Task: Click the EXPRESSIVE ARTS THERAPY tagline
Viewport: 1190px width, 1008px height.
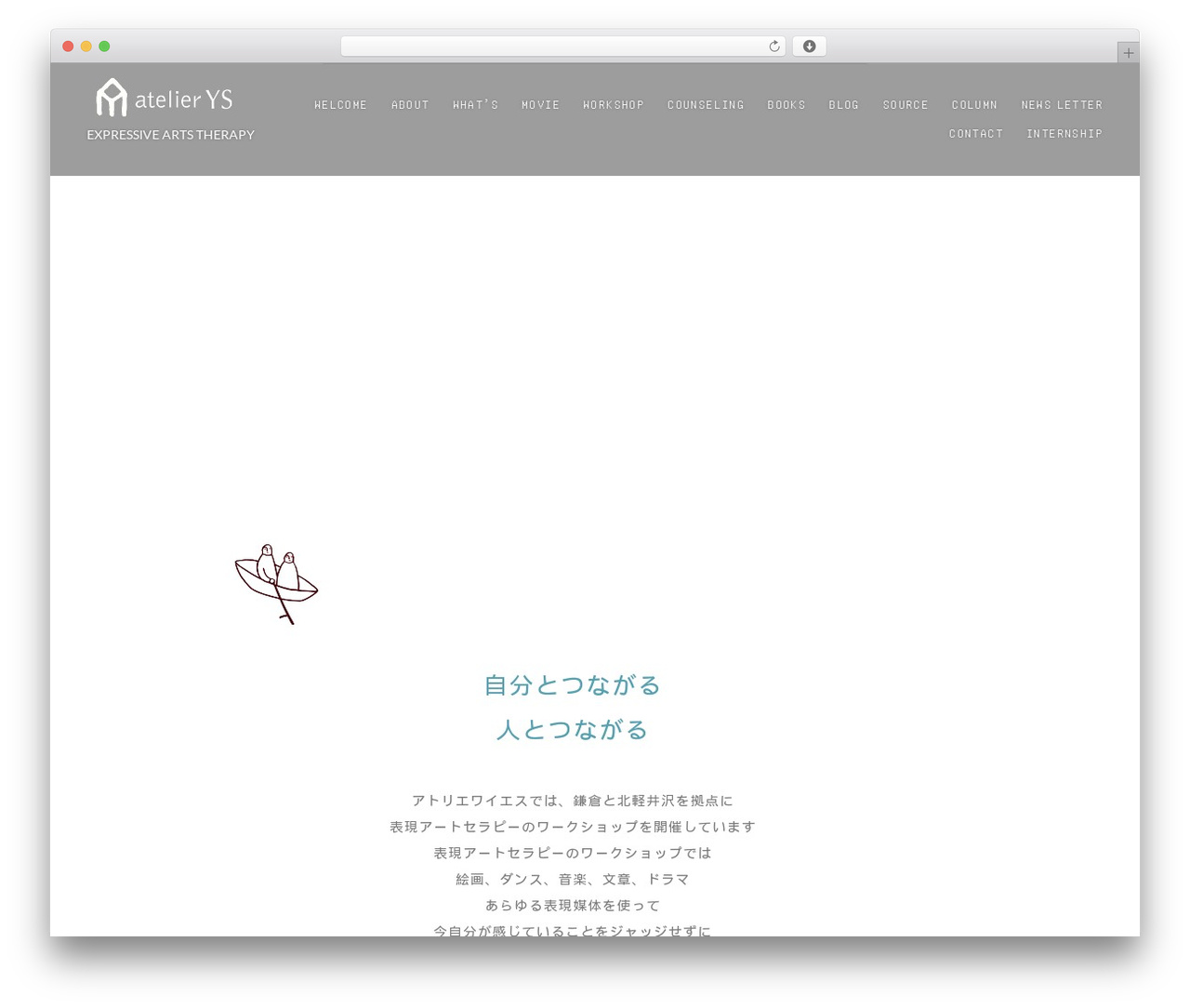Action: click(170, 135)
